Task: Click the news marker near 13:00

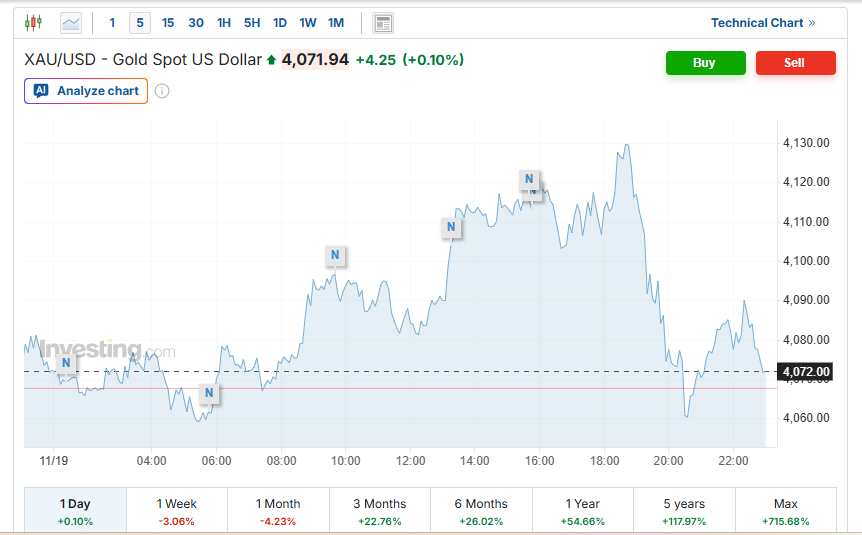Action: pos(452,228)
